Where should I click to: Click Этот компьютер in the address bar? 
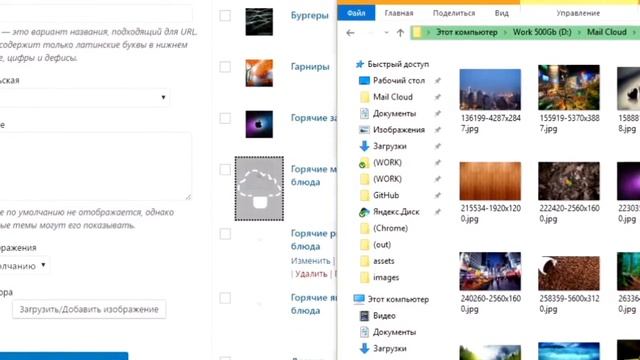pyautogui.click(x=467, y=32)
